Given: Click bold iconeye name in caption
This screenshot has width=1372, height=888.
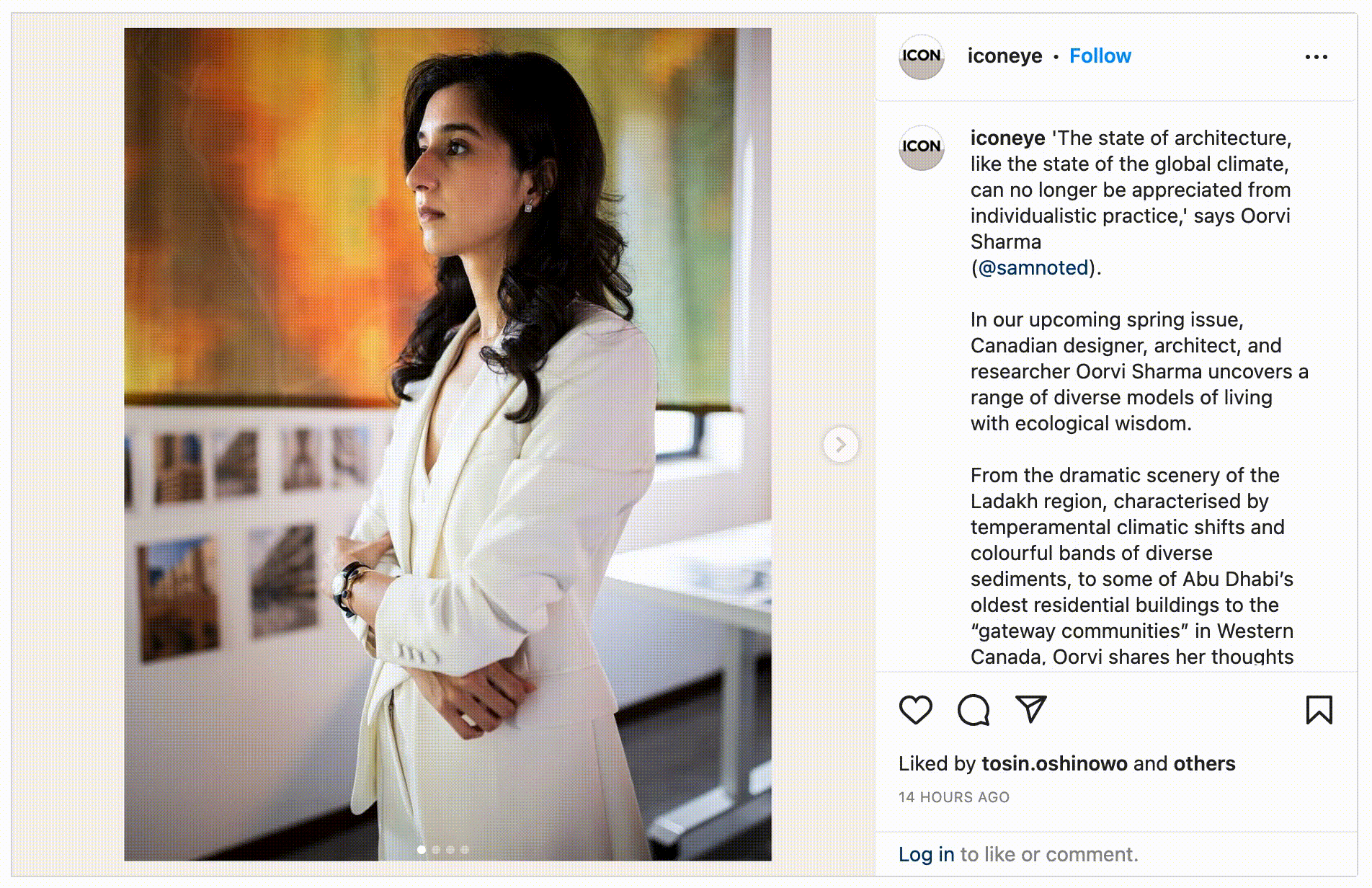Looking at the screenshot, I should click(1007, 138).
